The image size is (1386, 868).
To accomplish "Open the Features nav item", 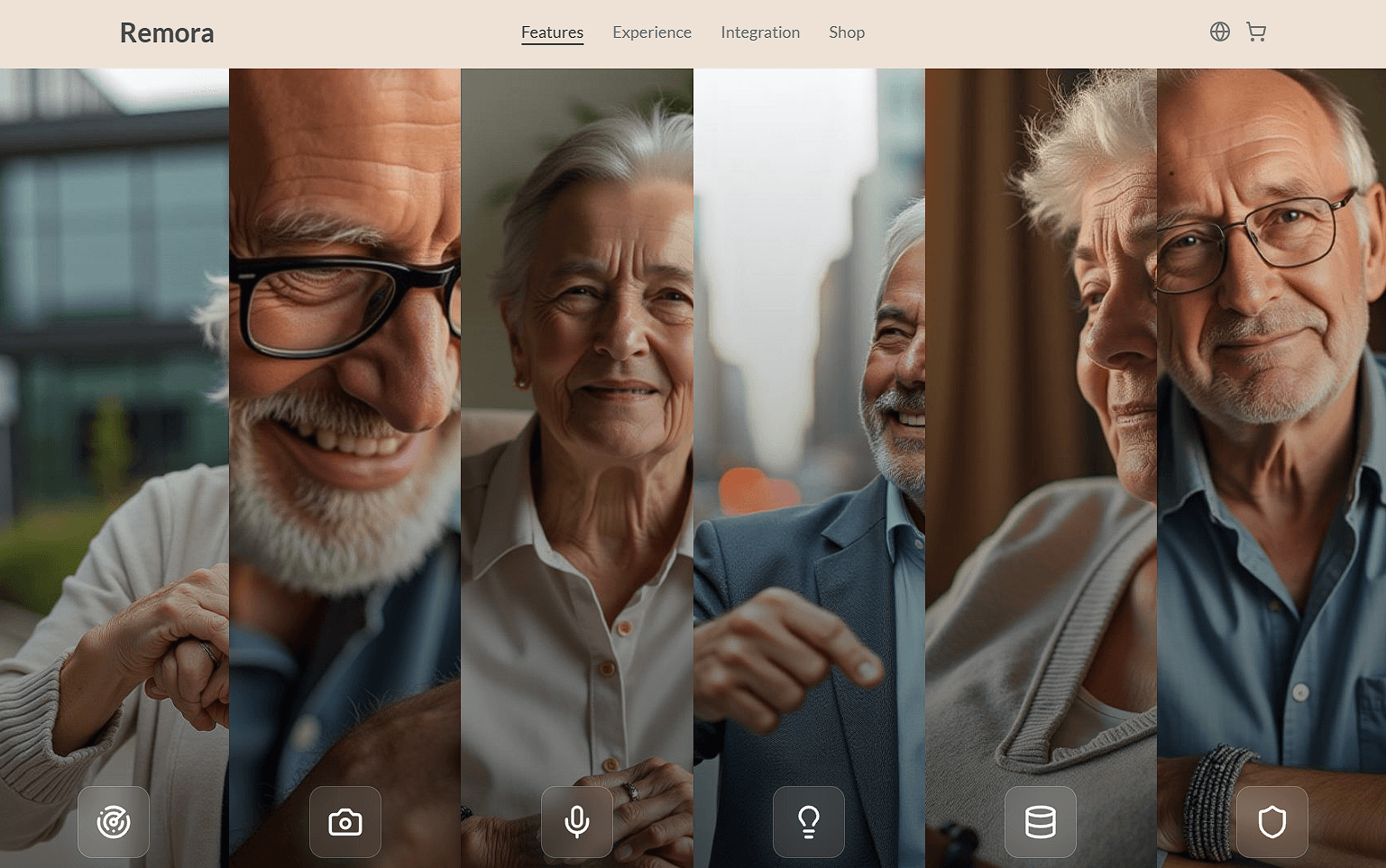I will coord(552,32).
